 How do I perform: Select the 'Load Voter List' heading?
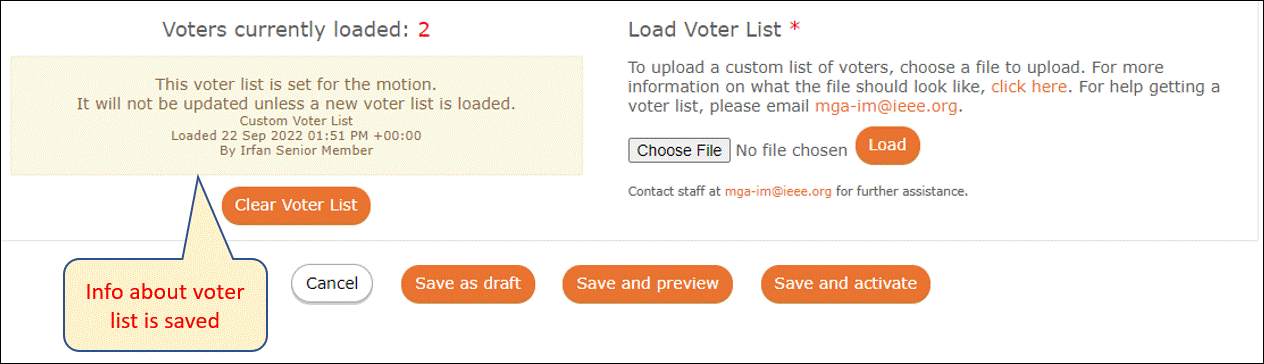[x=704, y=29]
